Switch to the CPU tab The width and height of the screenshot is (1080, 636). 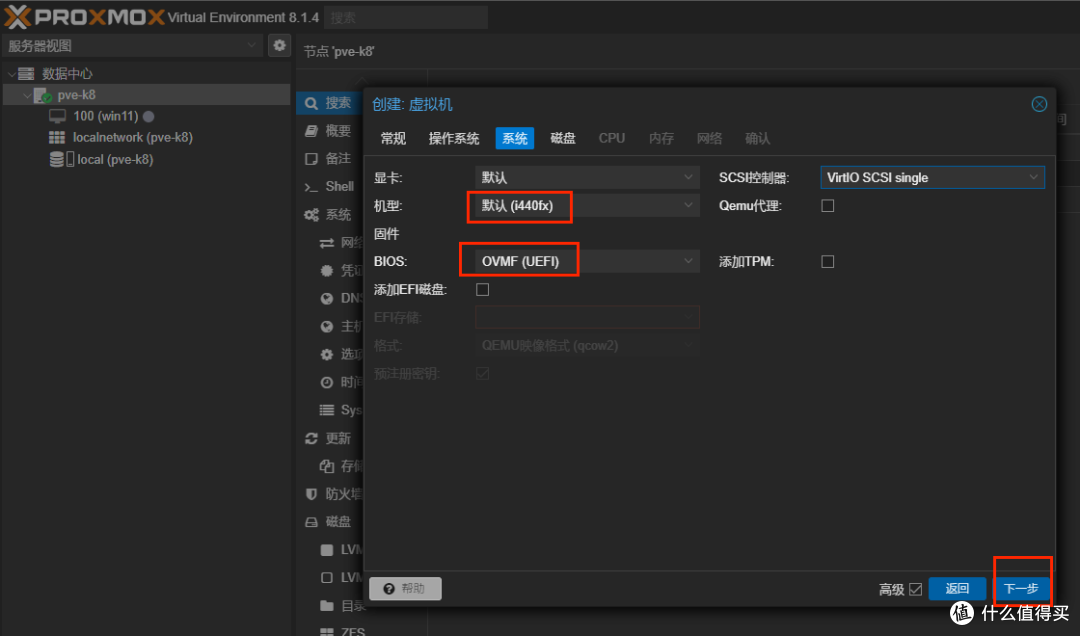tap(612, 139)
